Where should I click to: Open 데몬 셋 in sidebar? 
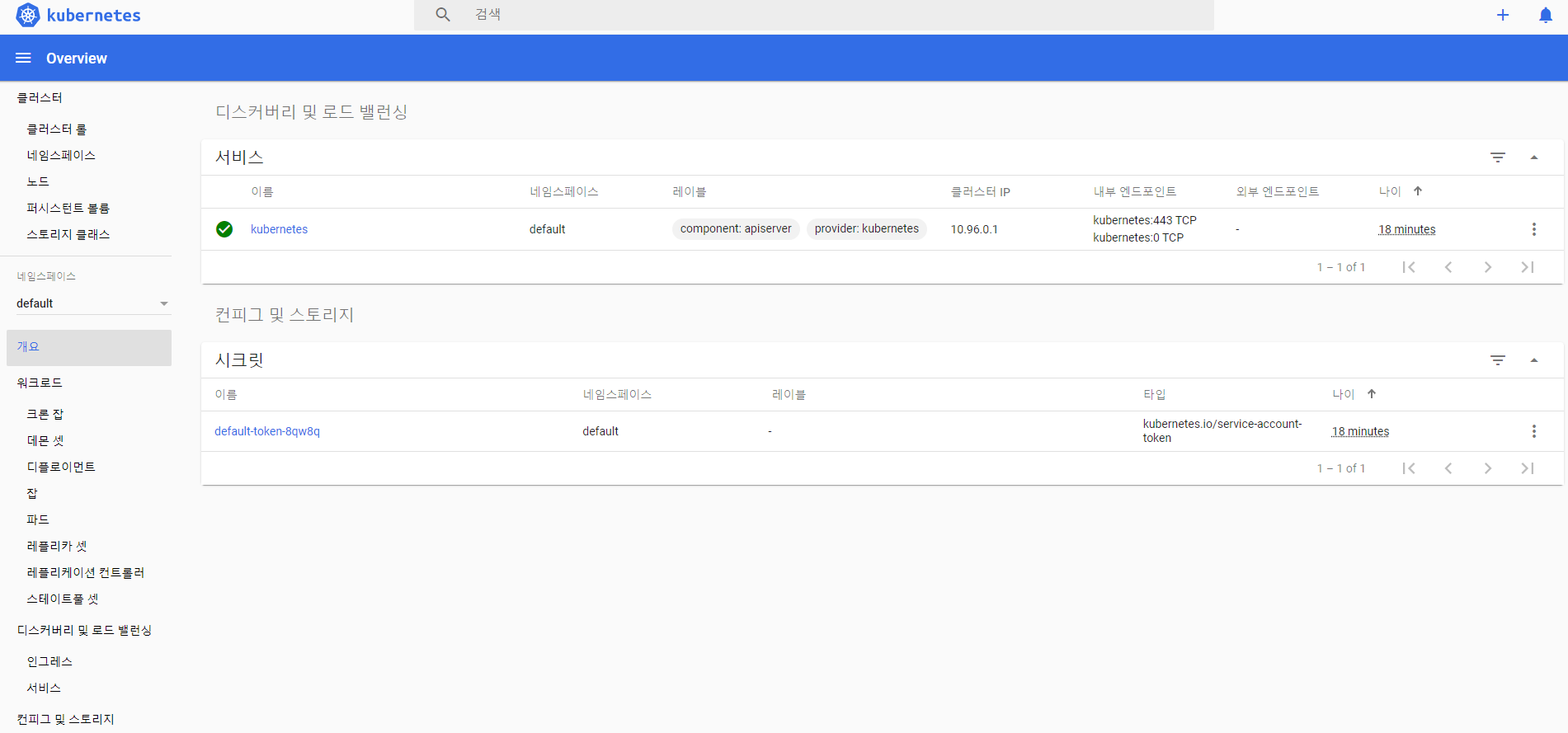click(45, 440)
